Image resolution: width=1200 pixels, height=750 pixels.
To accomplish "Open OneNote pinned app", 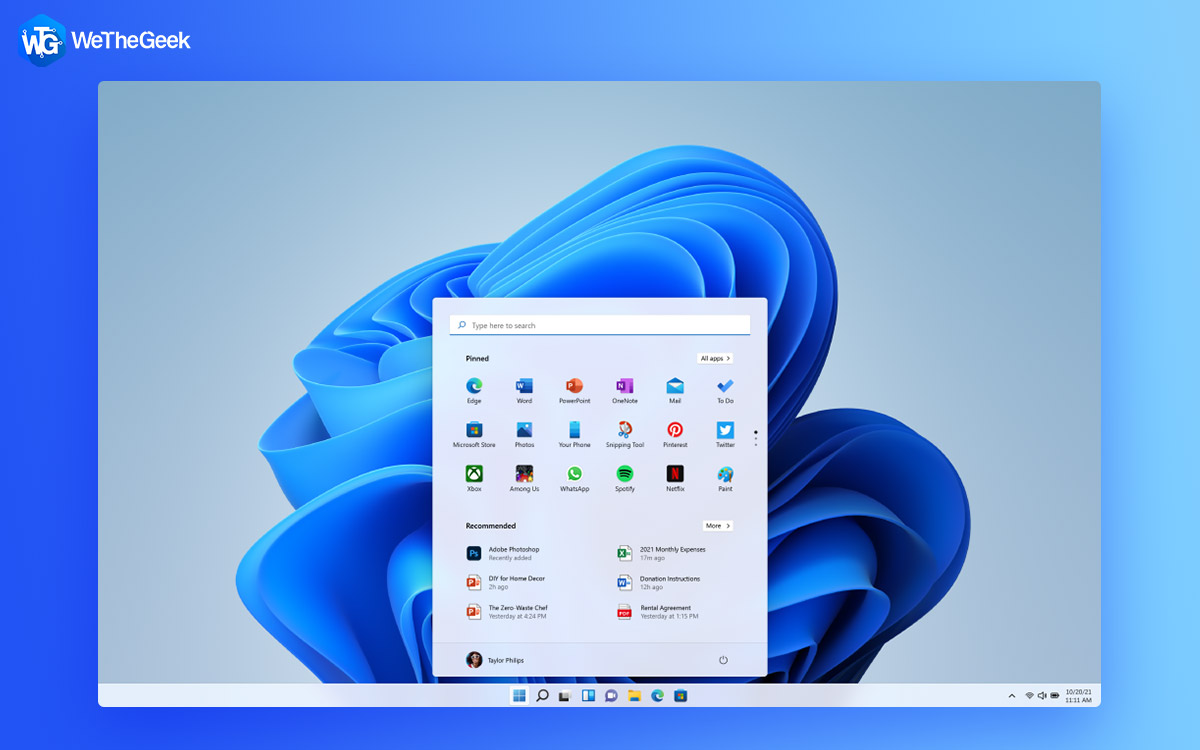I will point(625,390).
